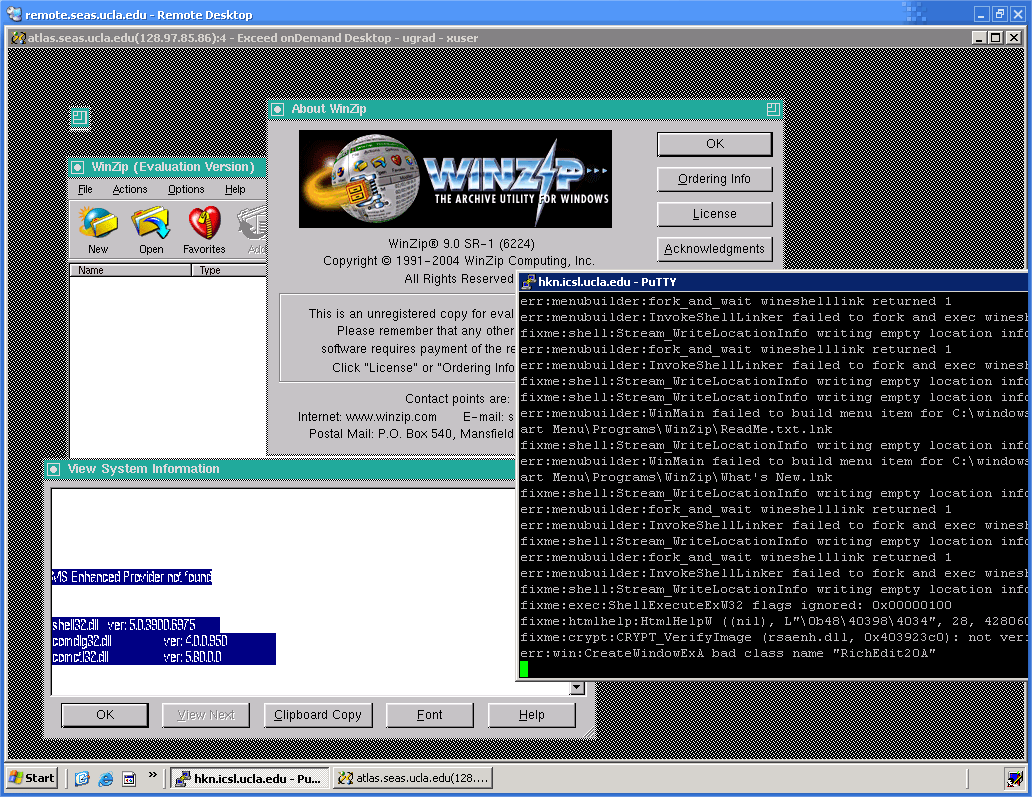The height and width of the screenshot is (797, 1032).
Task: Click the greyed View Next button
Action: [206, 715]
